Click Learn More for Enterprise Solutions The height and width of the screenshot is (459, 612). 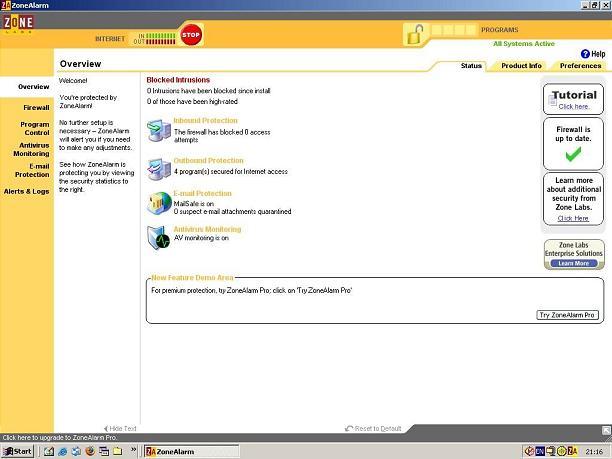[573, 263]
